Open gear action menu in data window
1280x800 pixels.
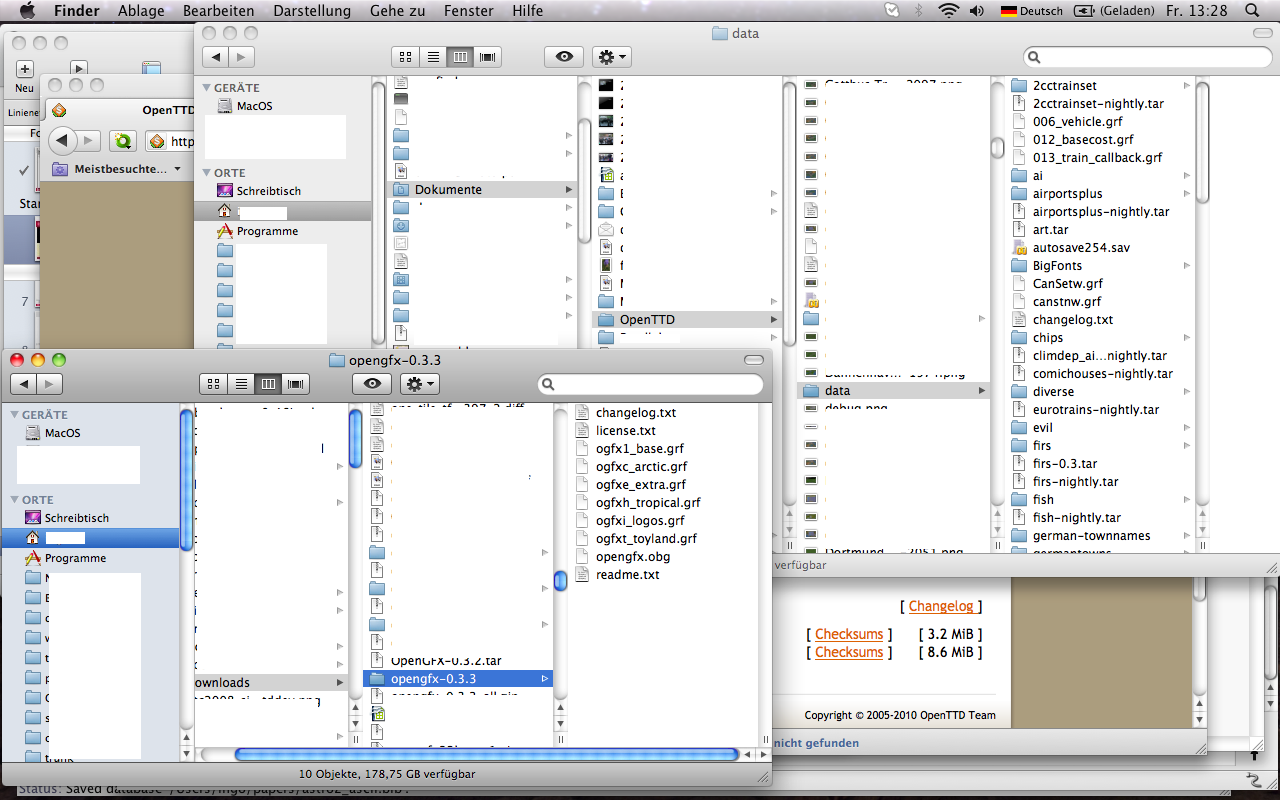click(x=612, y=57)
